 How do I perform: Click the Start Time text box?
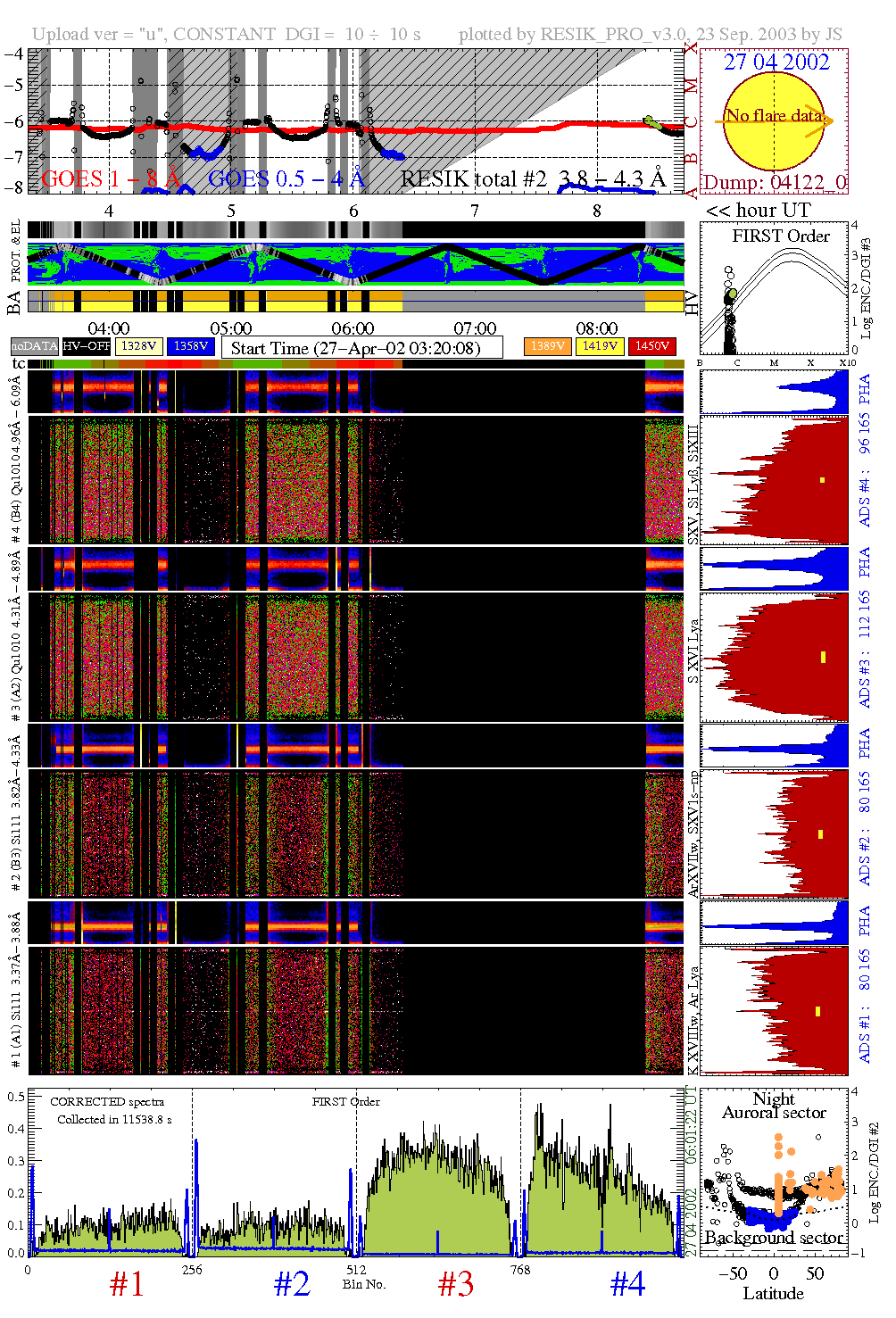tap(361, 348)
